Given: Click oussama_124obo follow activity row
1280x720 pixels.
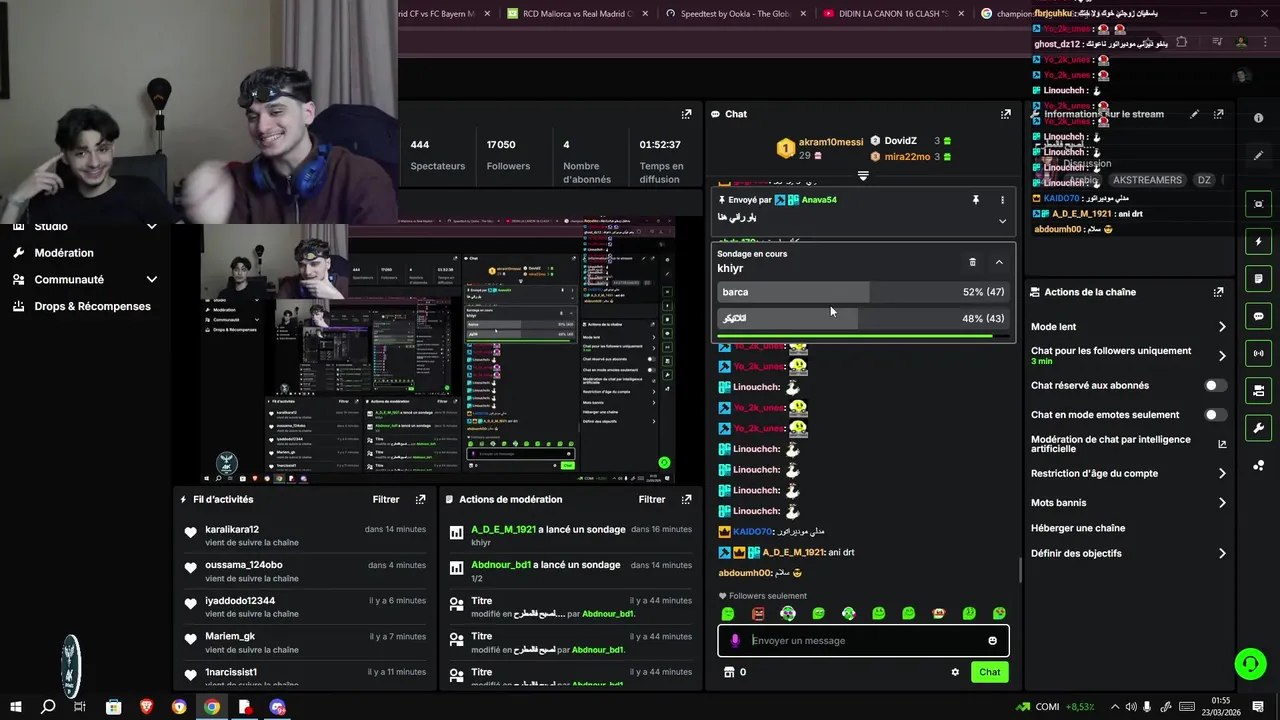Looking at the screenshot, I should click(305, 571).
